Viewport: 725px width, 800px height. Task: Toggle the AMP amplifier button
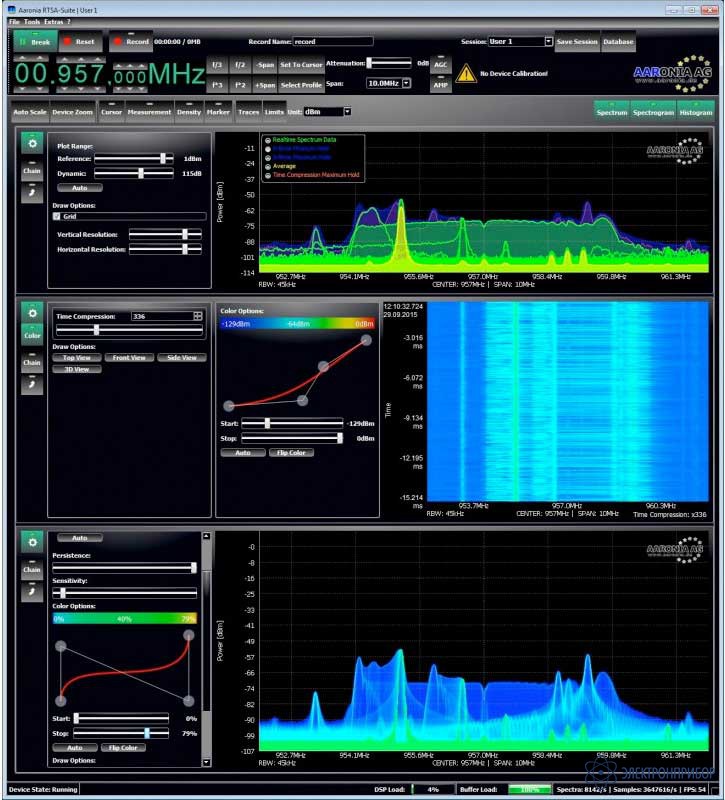441,85
